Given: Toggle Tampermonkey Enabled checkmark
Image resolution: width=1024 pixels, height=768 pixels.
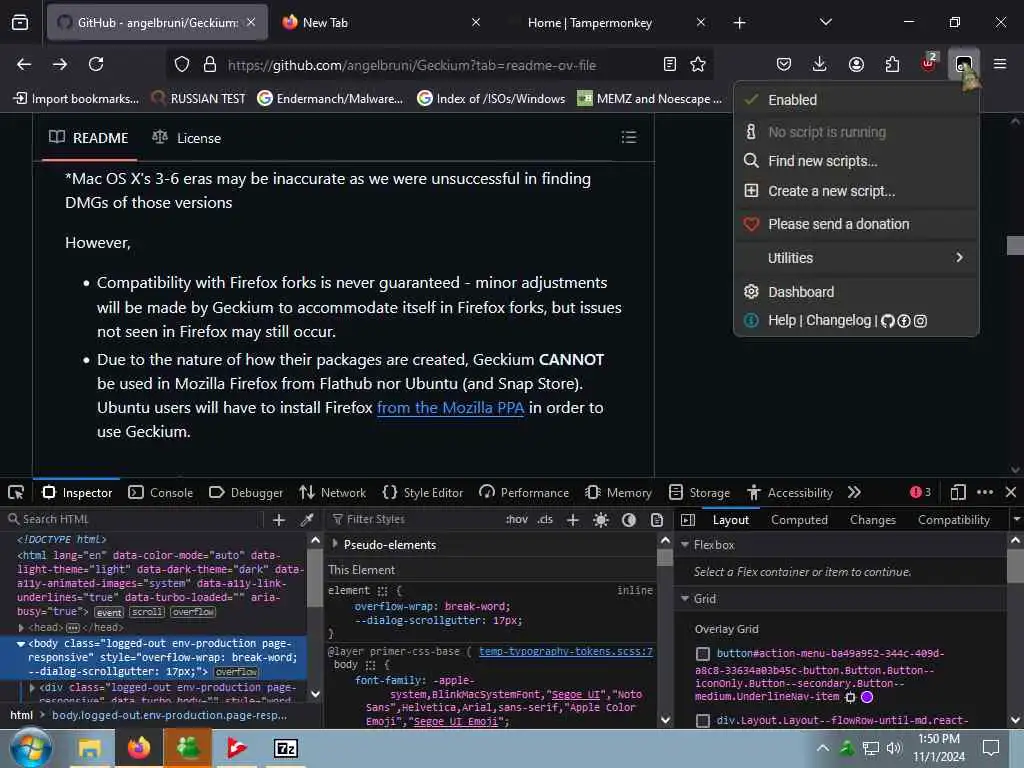Looking at the screenshot, I should click(752, 100).
